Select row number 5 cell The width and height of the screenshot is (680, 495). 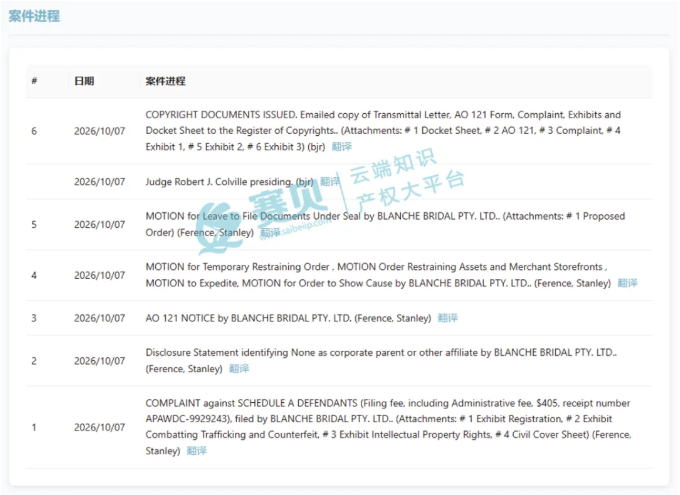tap(34, 225)
